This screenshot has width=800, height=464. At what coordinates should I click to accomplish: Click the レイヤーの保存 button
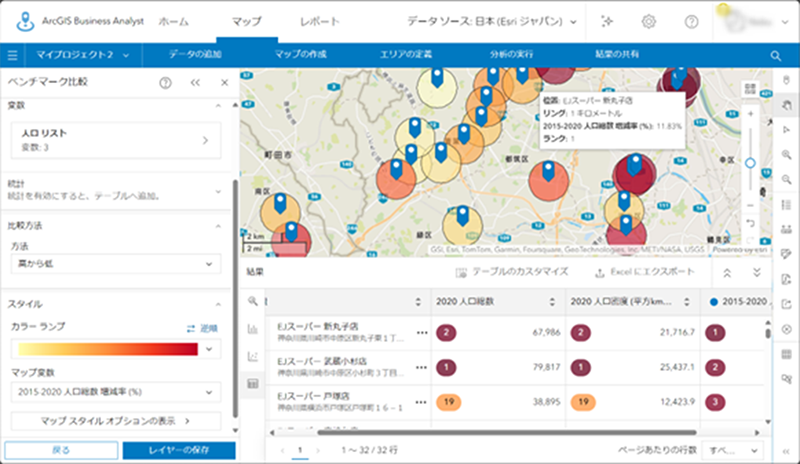179,450
